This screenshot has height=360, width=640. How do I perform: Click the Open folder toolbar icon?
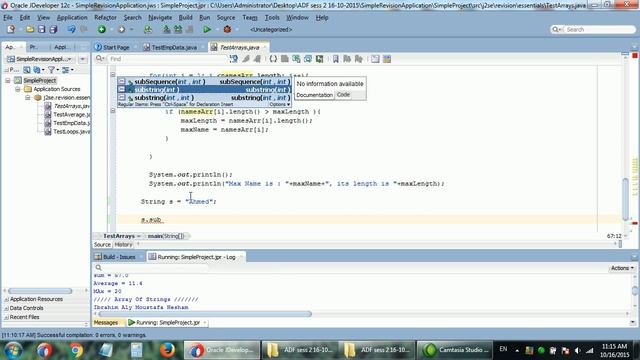pyautogui.click(x=30, y=29)
